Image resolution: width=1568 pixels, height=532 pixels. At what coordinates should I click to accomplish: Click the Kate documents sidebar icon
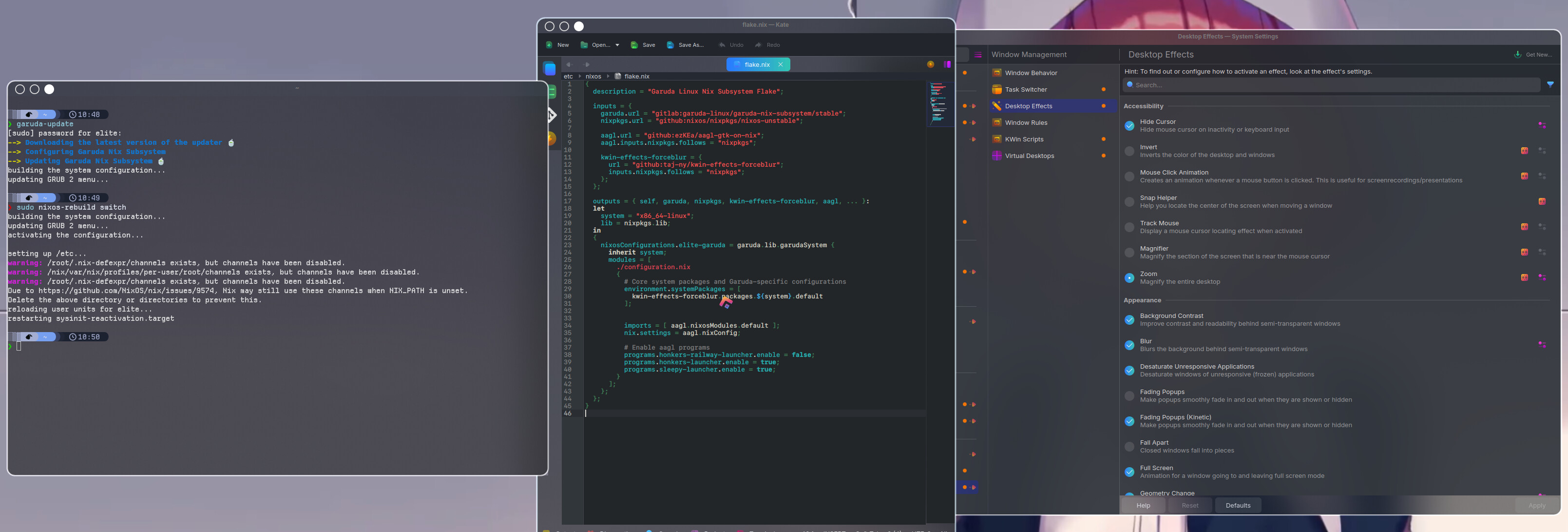tap(550, 69)
